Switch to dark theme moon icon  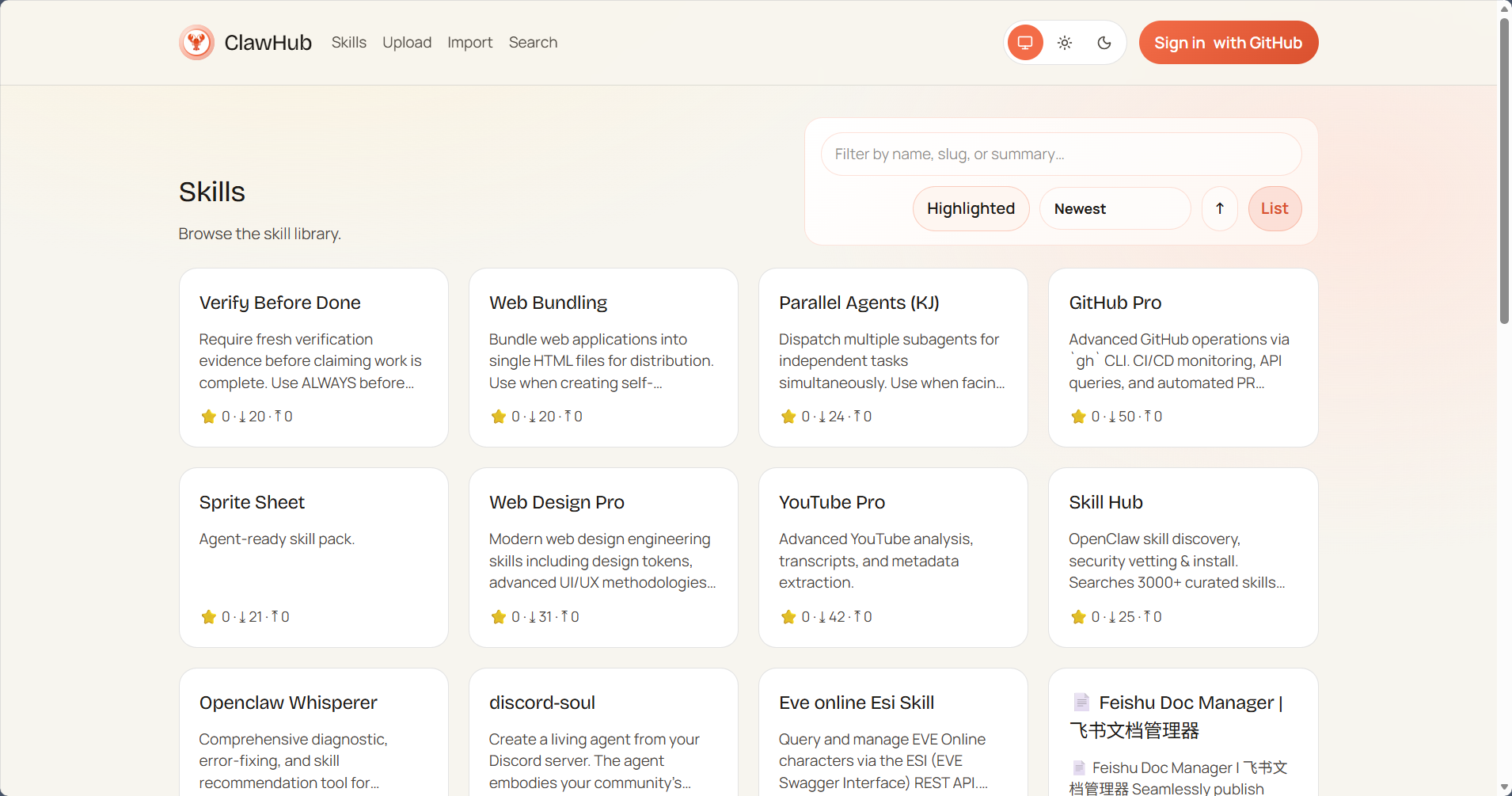[1104, 43]
